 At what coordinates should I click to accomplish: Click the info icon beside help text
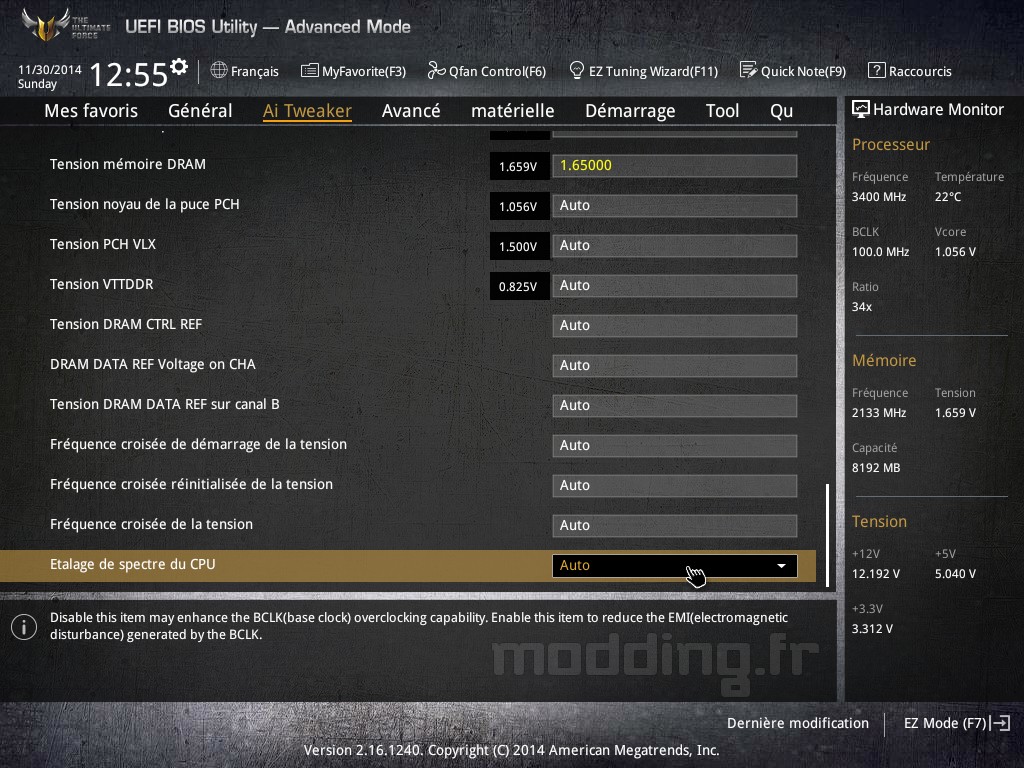pos(24,627)
